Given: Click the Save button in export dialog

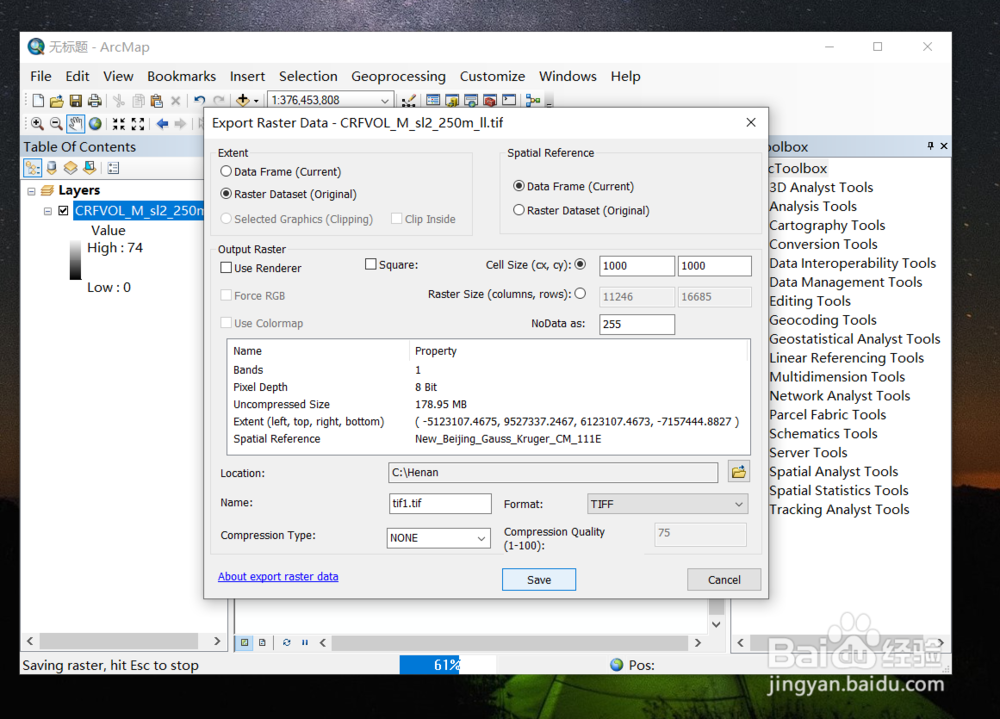Looking at the screenshot, I should (539, 579).
